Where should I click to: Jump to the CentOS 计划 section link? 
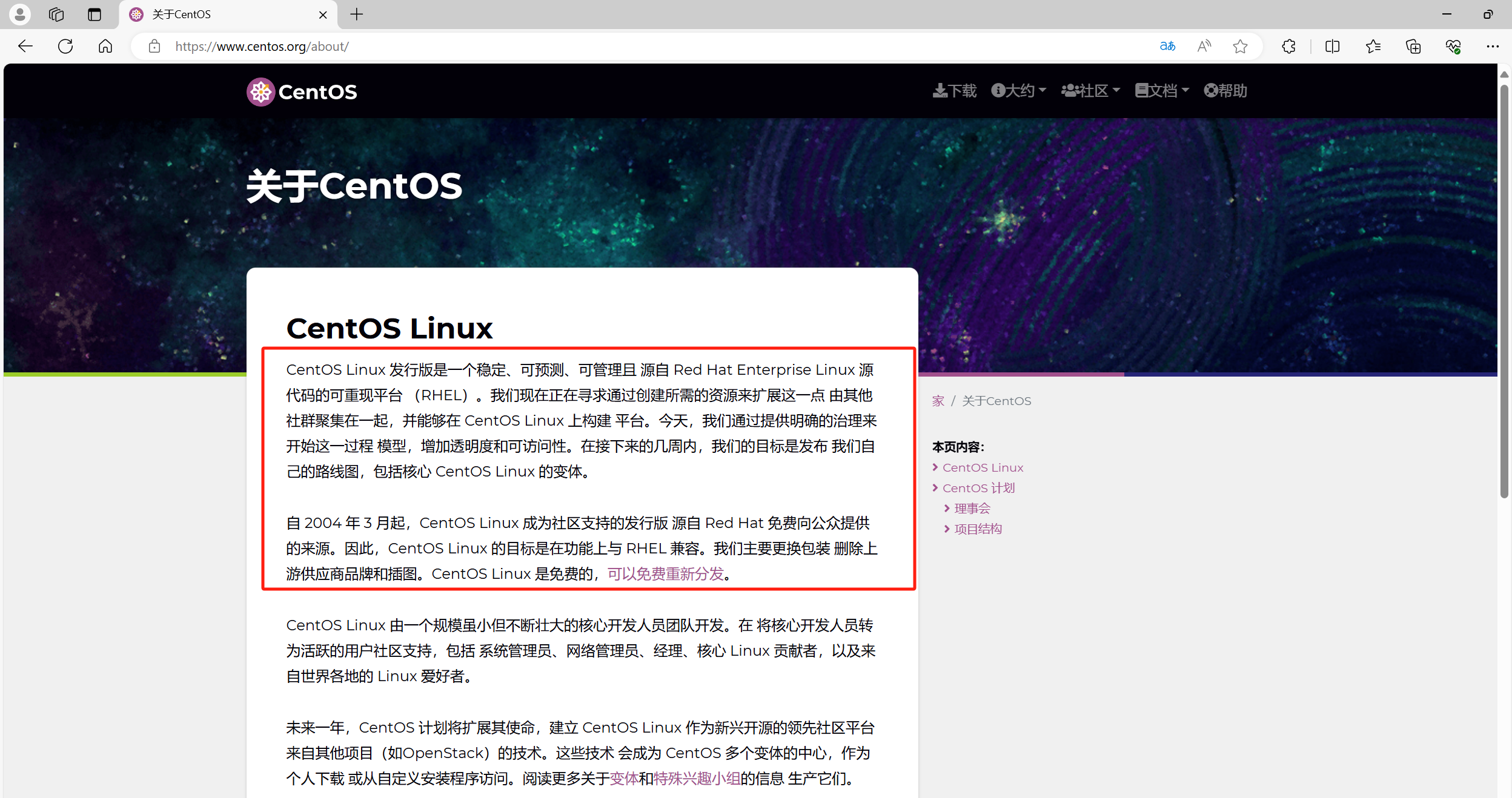pos(978,488)
